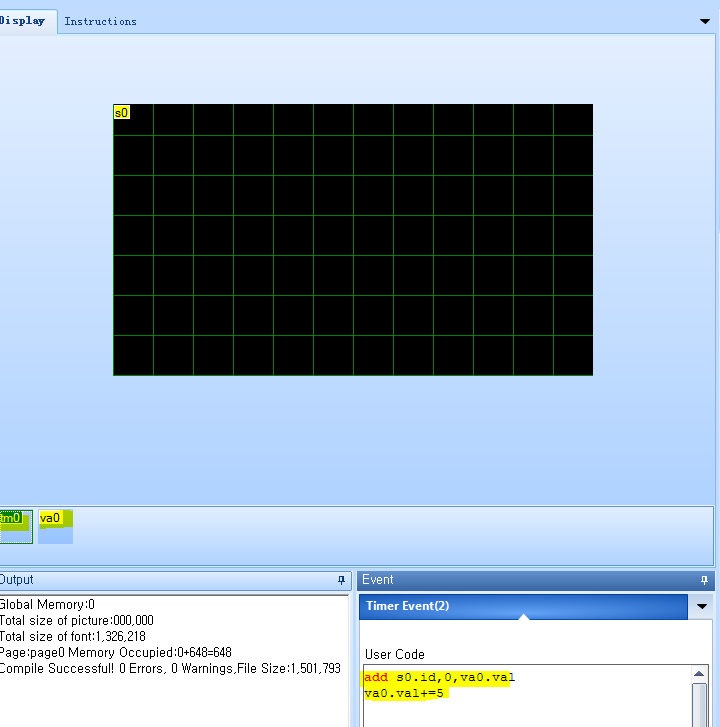Select the Timer Event(2) tab

pos(523,606)
